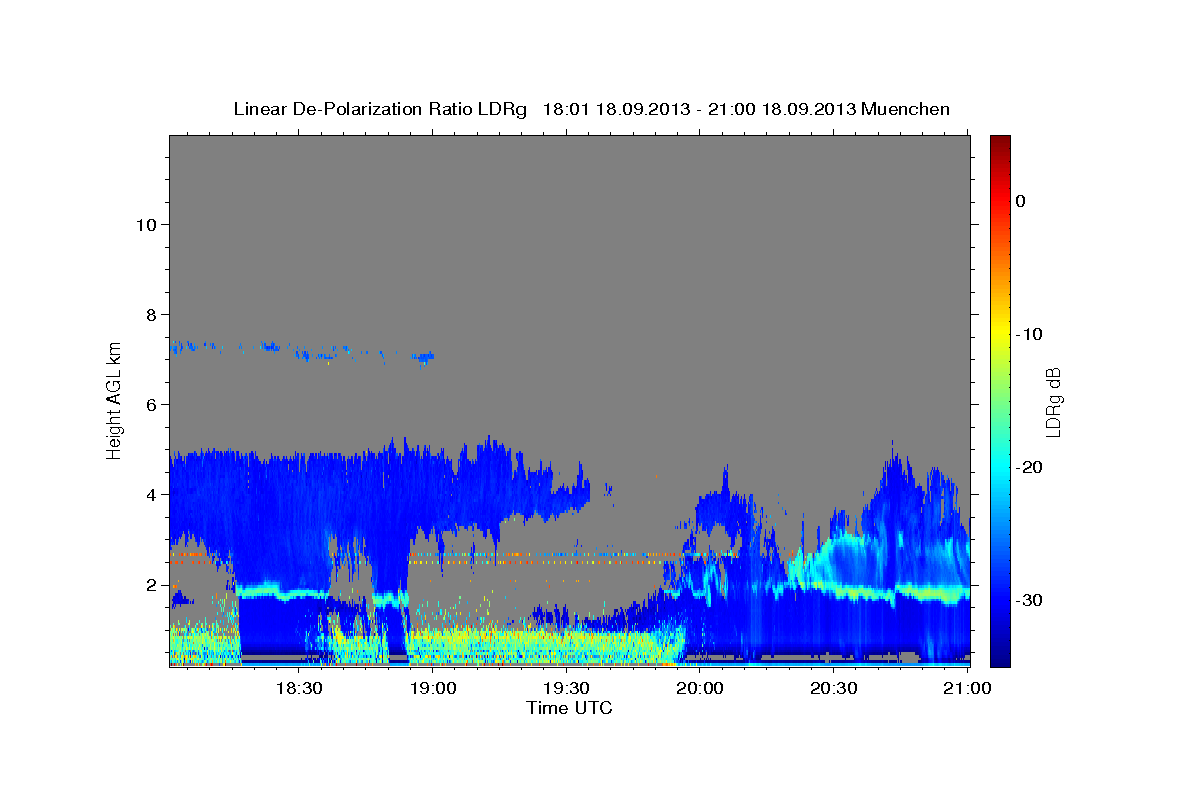Image resolution: width=1200 pixels, height=800 pixels.
Task: Click the plot title 'Linear De-Polarization Ratio LDRg'
Action: tap(380, 109)
